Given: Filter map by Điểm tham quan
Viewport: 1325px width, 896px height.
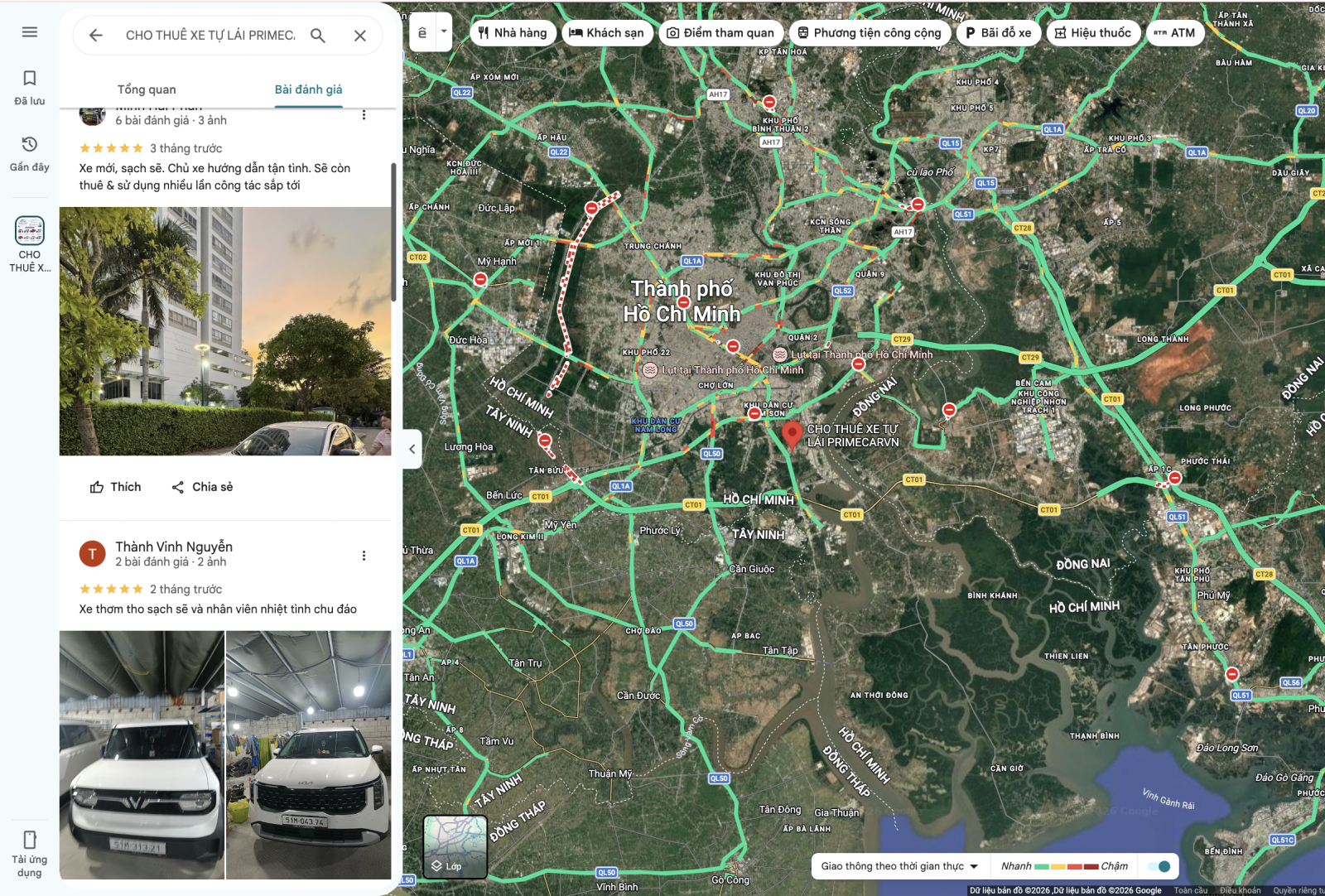Looking at the screenshot, I should [x=720, y=33].
